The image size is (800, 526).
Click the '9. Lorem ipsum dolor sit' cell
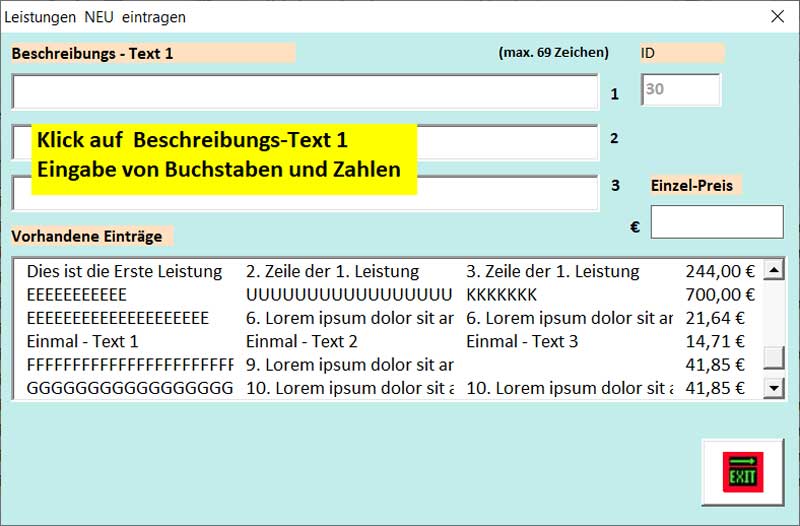pyautogui.click(x=349, y=365)
